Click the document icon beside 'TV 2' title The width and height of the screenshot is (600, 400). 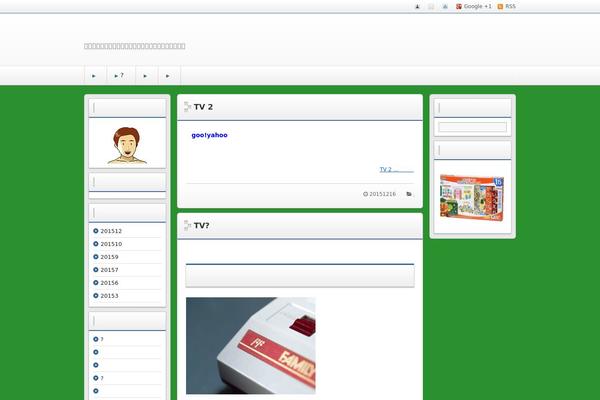188,107
